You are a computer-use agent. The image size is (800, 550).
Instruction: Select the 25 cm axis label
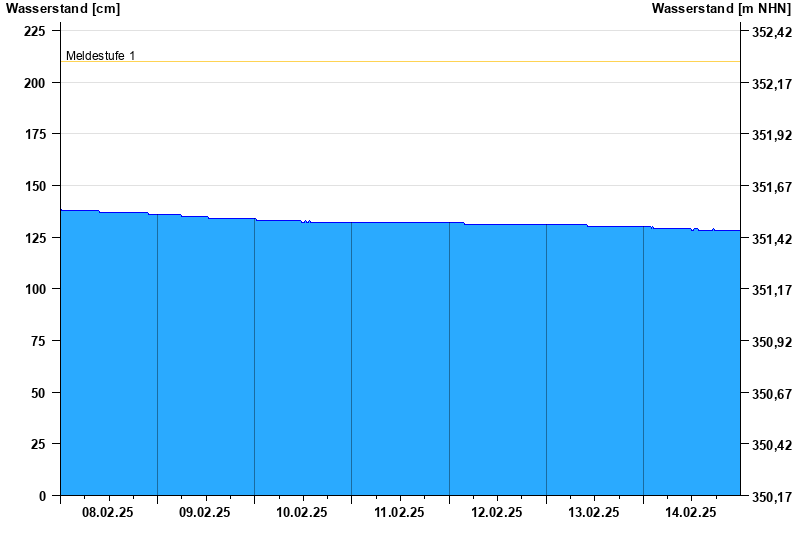(x=38, y=444)
